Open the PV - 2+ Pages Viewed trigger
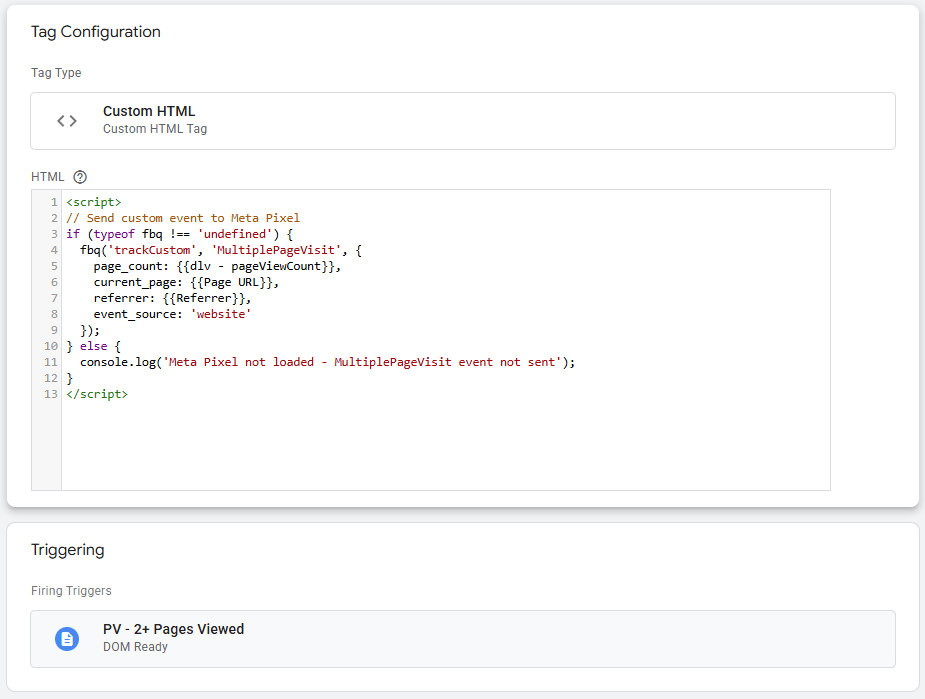This screenshot has height=699, width=925. (462, 639)
